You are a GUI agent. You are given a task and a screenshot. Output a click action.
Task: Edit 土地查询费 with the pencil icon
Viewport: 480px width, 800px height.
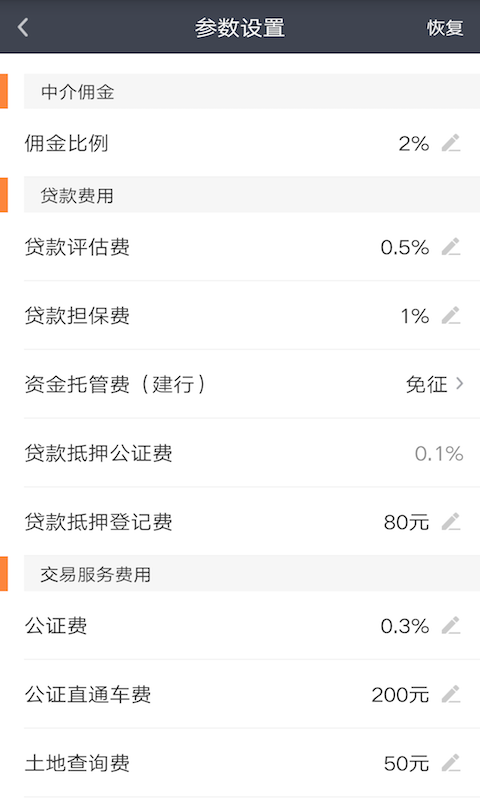[451, 763]
